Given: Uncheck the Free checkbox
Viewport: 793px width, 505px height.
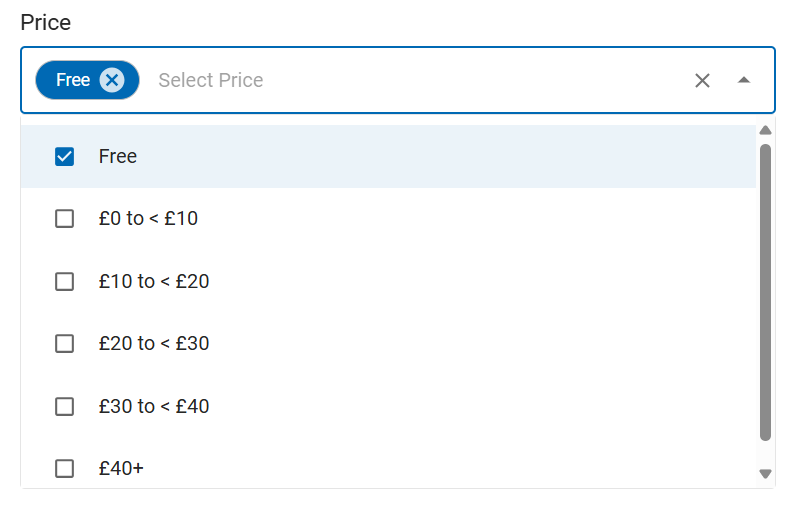Looking at the screenshot, I should [65, 157].
